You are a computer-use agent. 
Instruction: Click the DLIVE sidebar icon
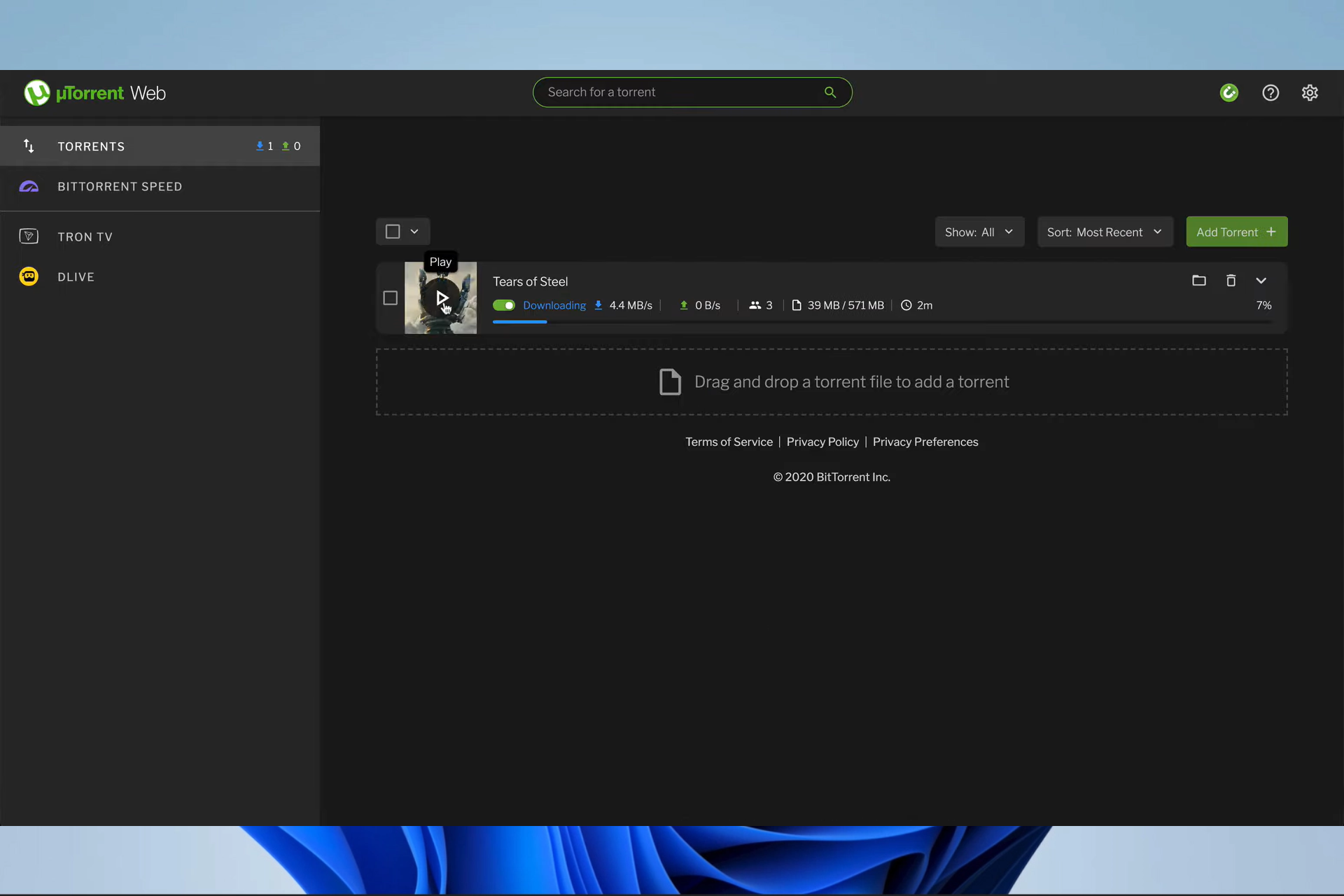[x=28, y=277]
